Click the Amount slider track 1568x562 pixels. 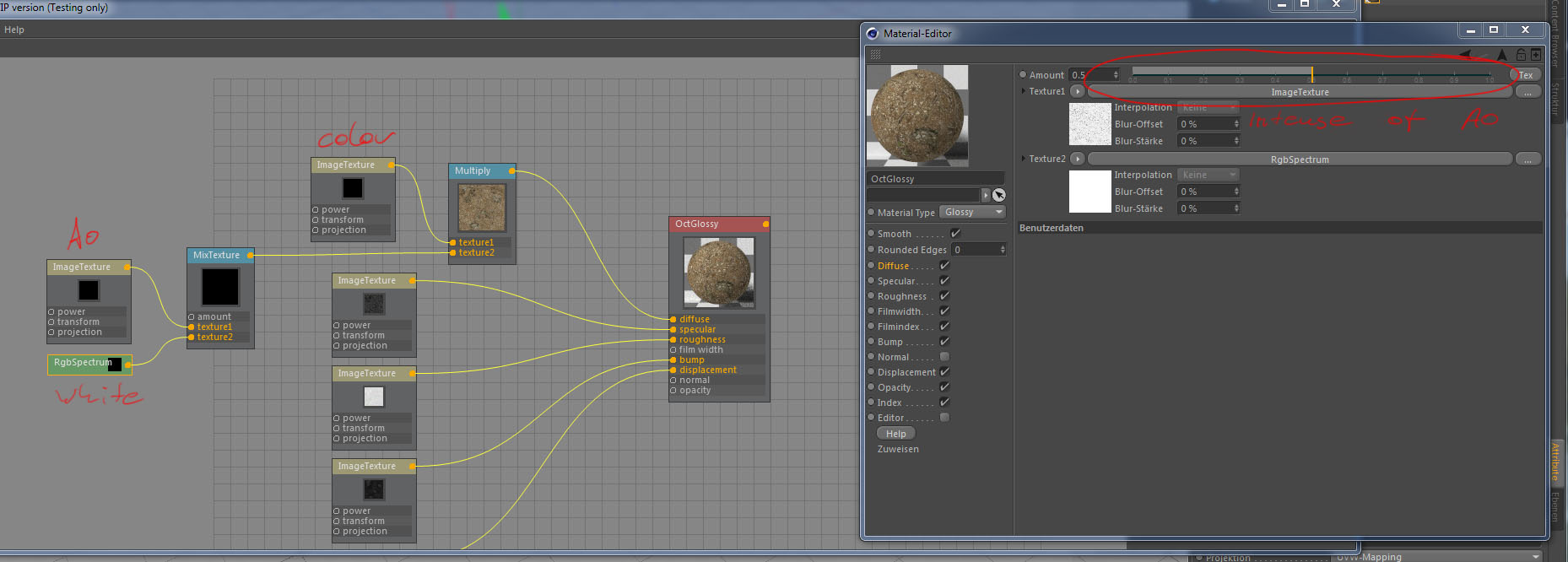point(1312,75)
